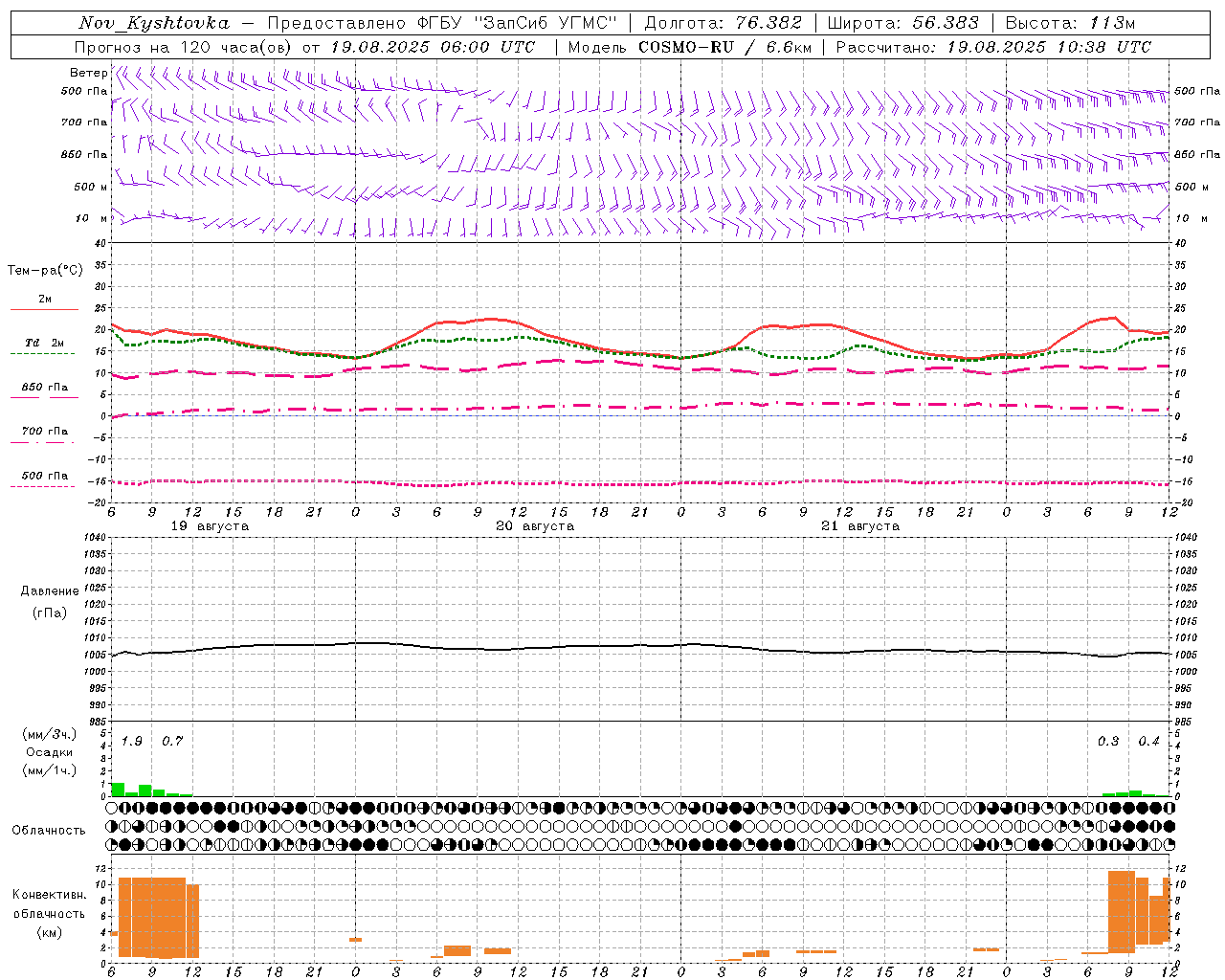1225x980 pixels.
Task: Click the precipitation amount 0.4
Action: pyautogui.click(x=1148, y=741)
